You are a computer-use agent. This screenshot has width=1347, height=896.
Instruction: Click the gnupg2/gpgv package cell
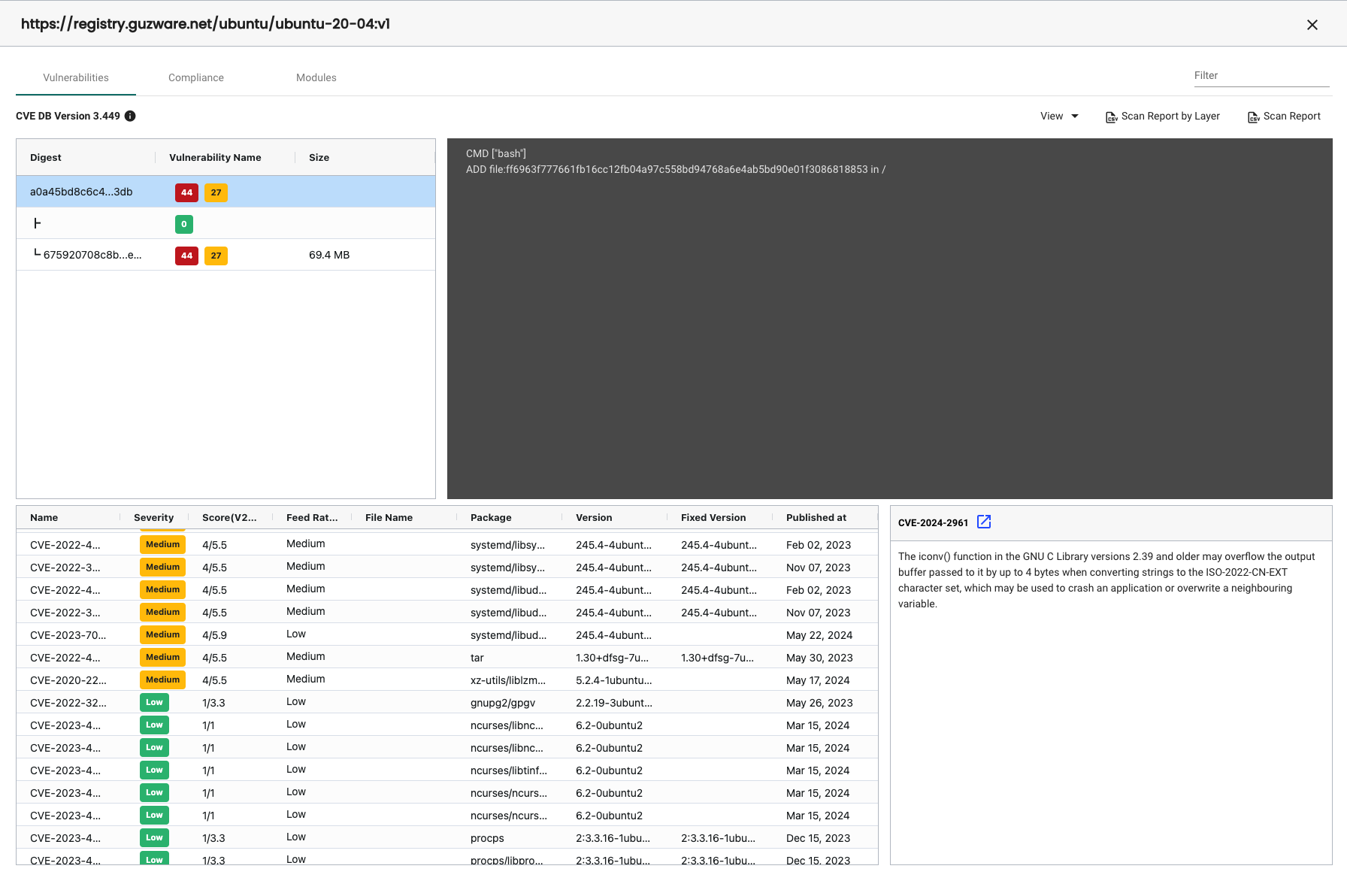coord(503,703)
